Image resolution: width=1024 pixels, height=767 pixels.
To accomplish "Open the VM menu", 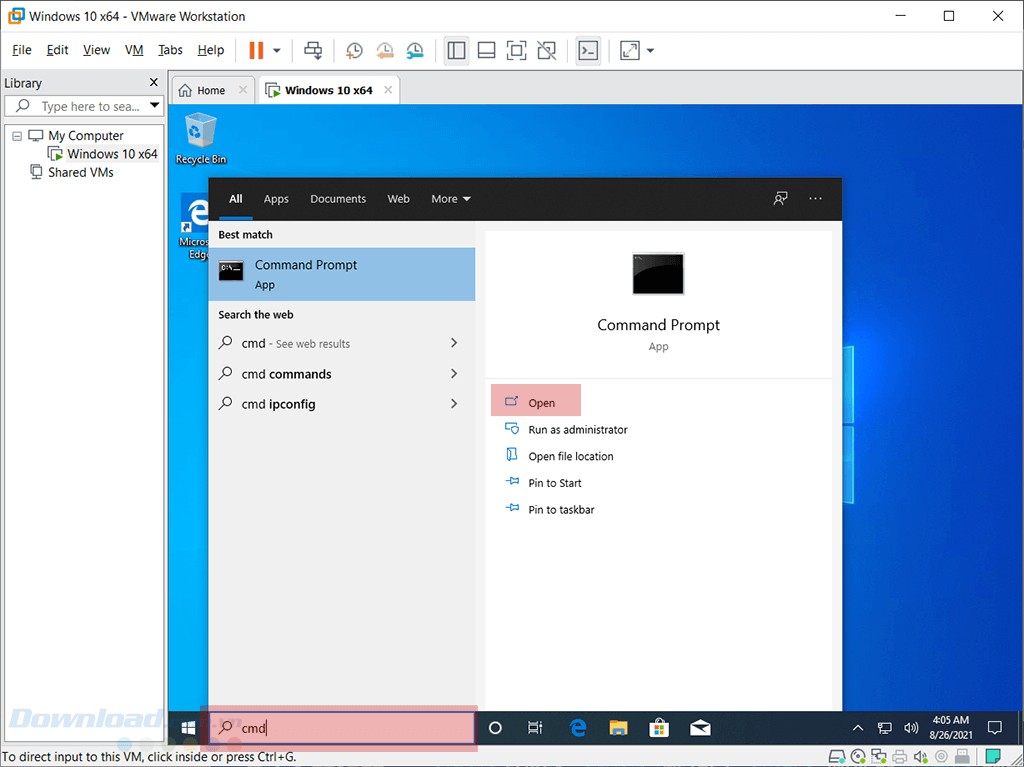I will coord(134,50).
